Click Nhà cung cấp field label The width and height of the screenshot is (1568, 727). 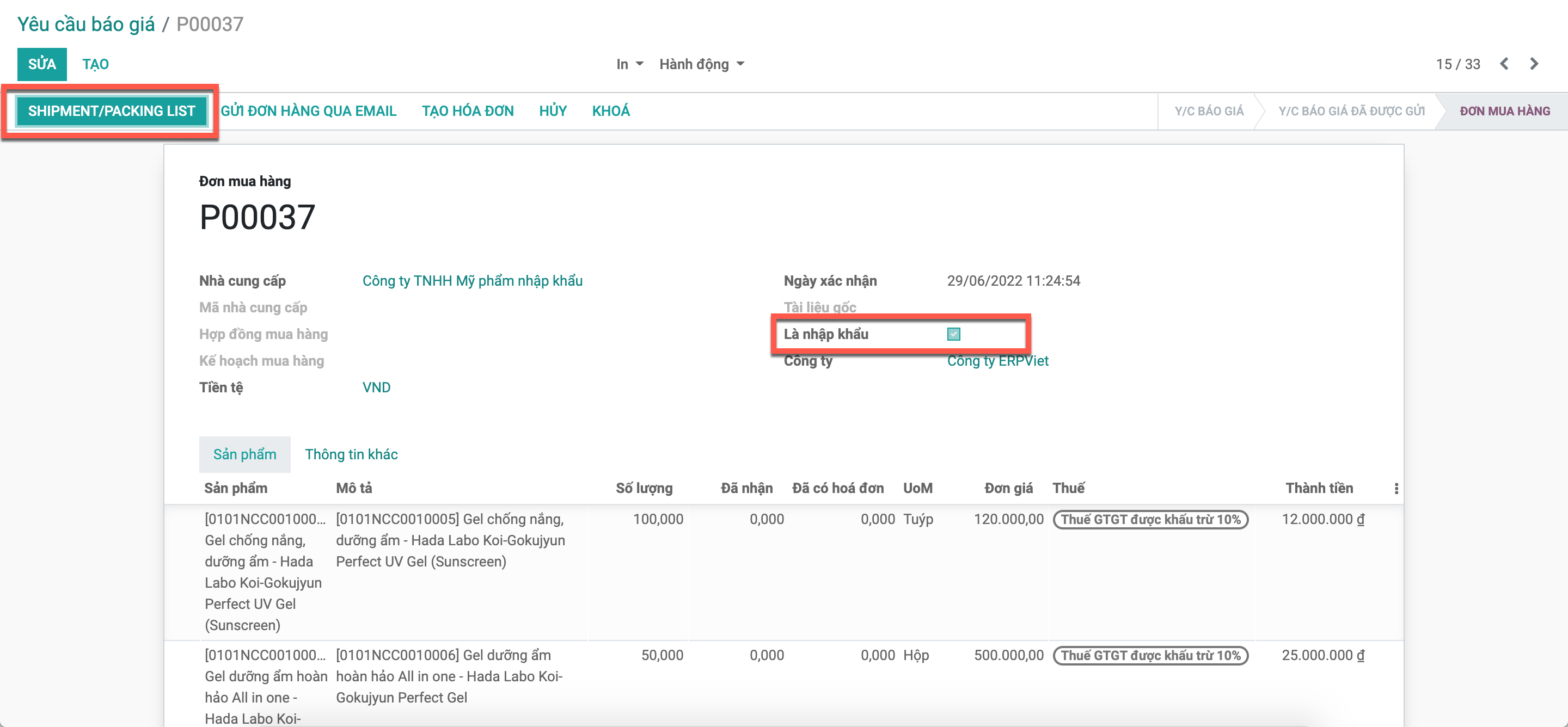click(242, 281)
